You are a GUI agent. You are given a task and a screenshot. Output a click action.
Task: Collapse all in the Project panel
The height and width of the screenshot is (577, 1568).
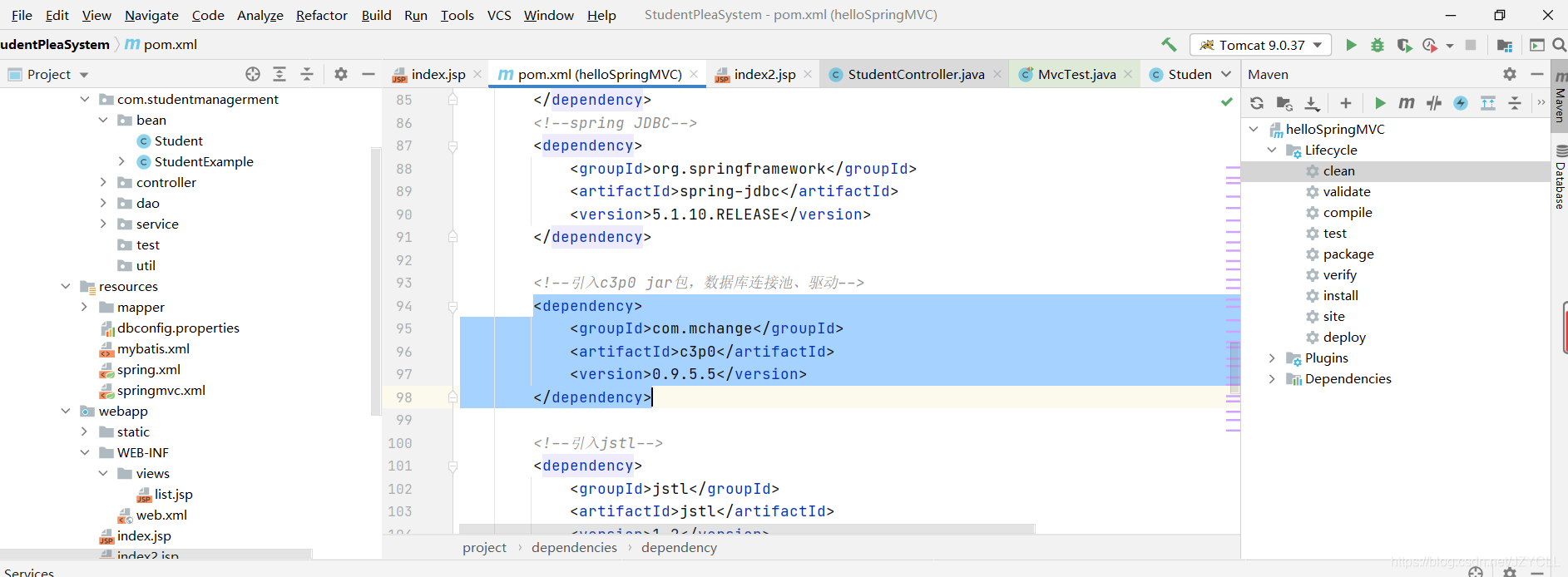click(307, 74)
